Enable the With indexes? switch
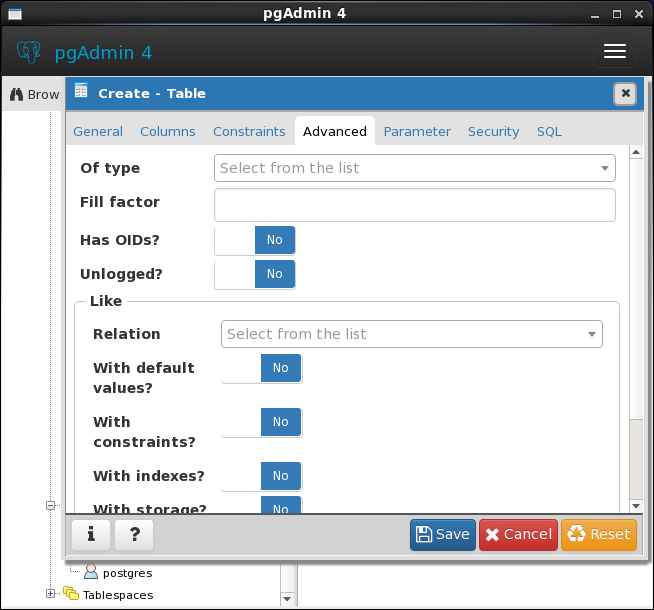The width and height of the screenshot is (654, 610). coord(261,476)
